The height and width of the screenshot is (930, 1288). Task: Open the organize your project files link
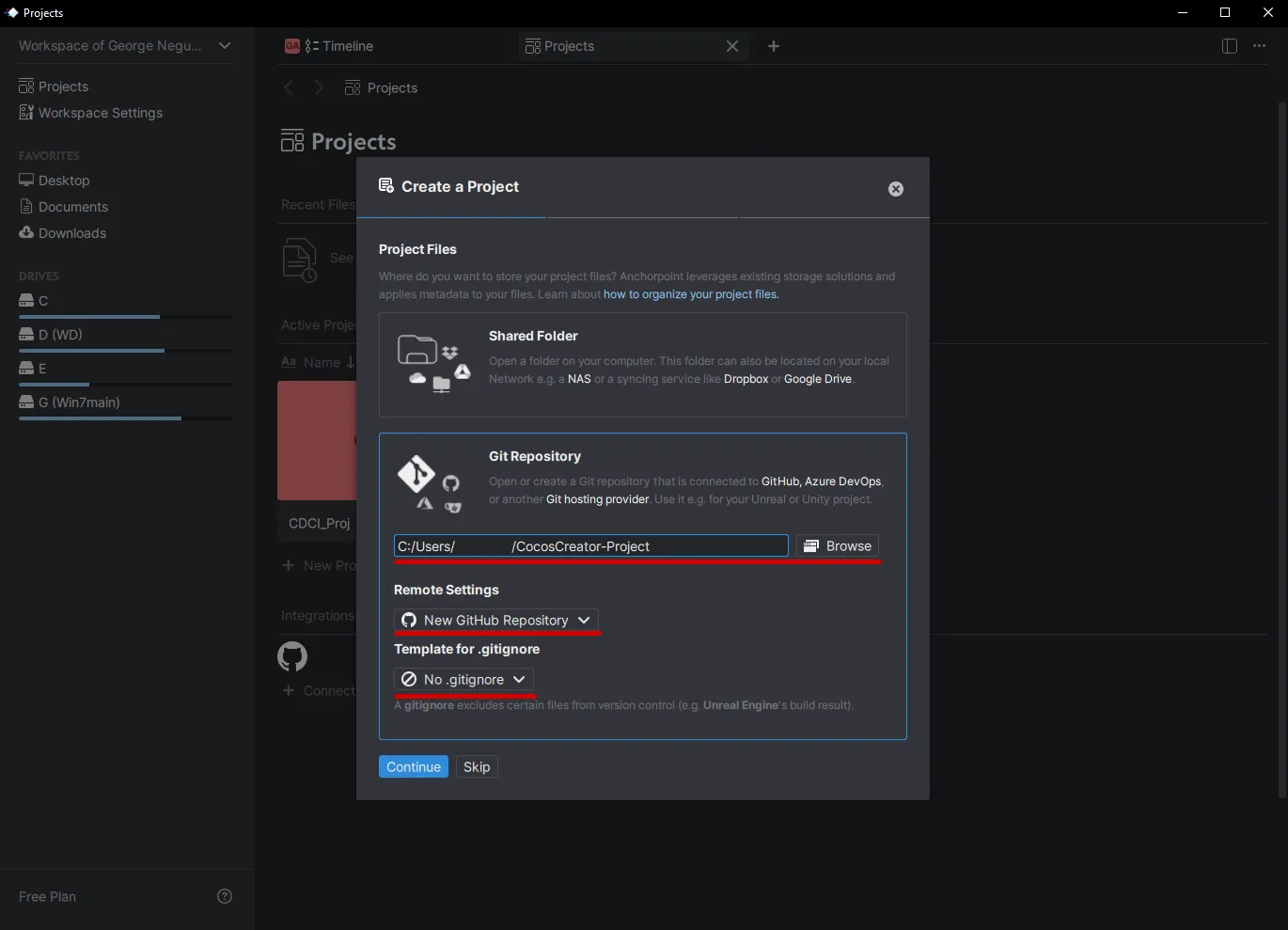691,293
